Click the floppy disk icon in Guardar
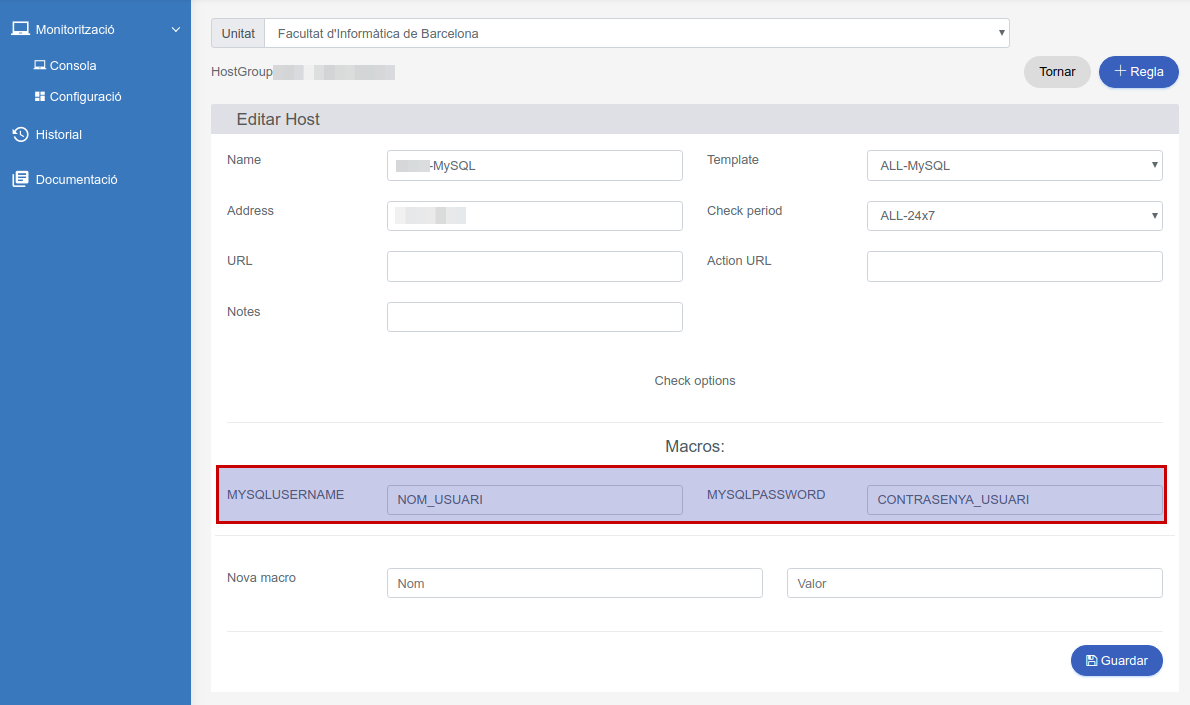This screenshot has width=1190, height=705. coord(1091,661)
